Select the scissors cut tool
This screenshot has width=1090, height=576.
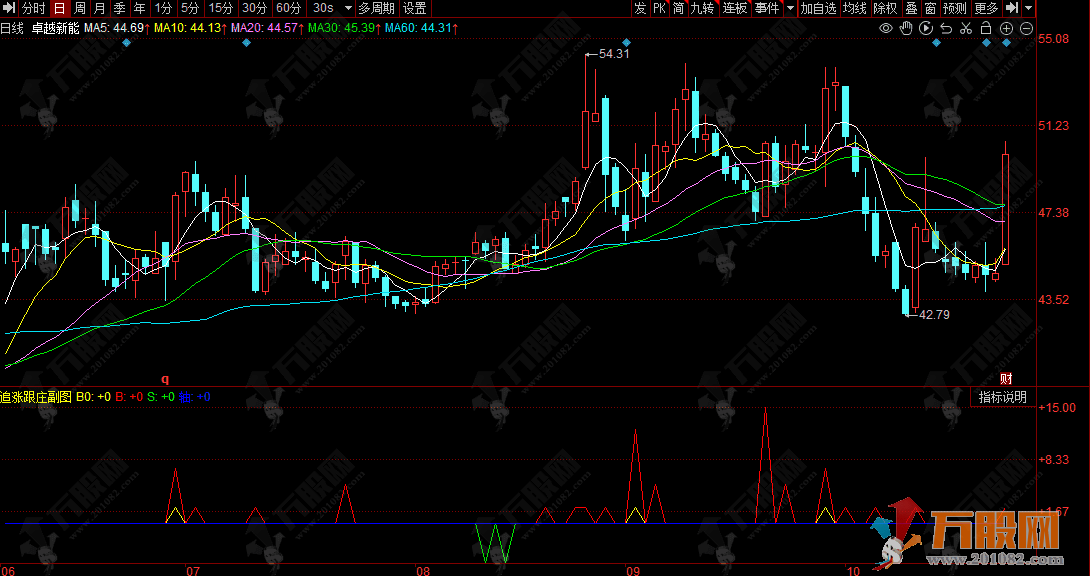(x=965, y=28)
